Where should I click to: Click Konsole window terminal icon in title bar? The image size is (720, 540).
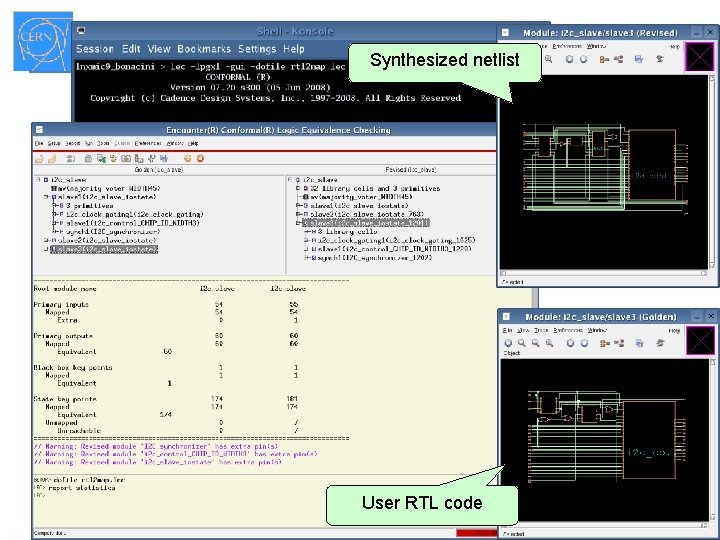(x=81, y=31)
